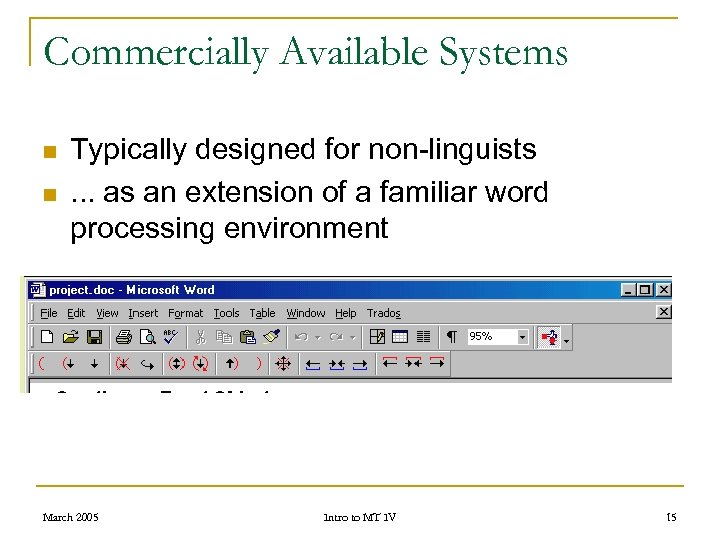Viewport: 720px width, 540px height.
Task: Click the New Blank Document icon
Action: point(47,338)
